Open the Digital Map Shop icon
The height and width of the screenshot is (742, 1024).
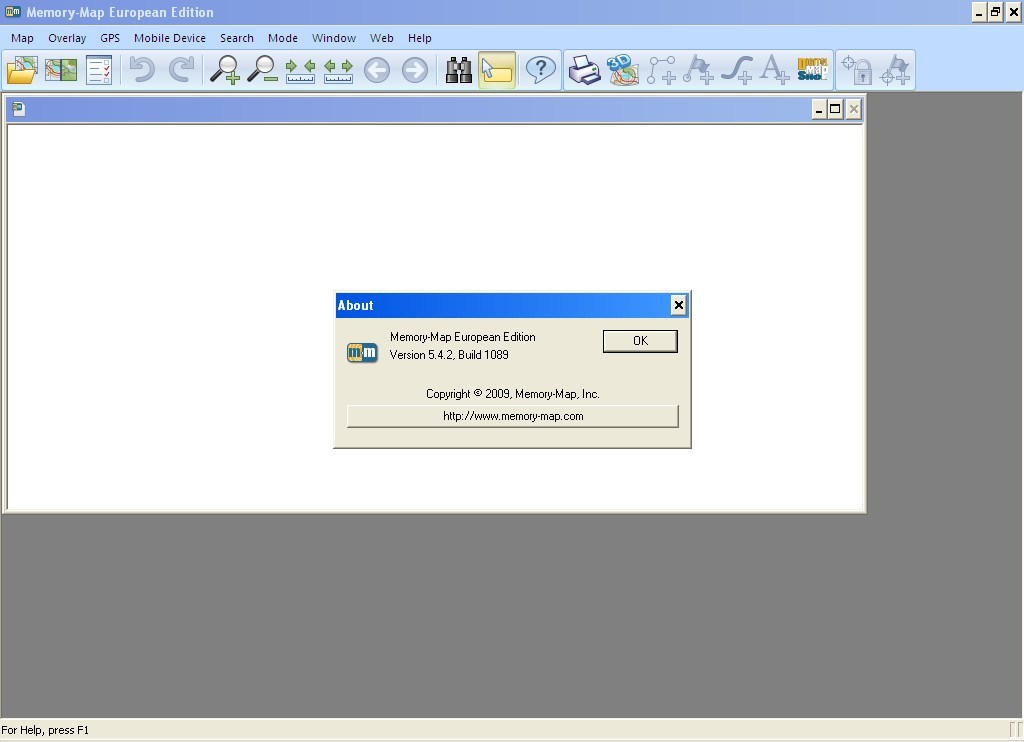pos(812,69)
